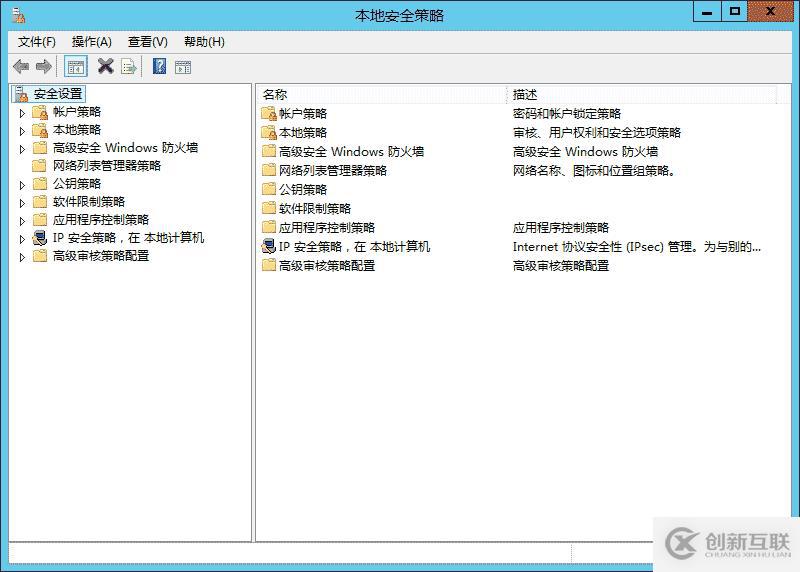
Task: Click the 安全设置 root node icon
Action: tap(21, 94)
